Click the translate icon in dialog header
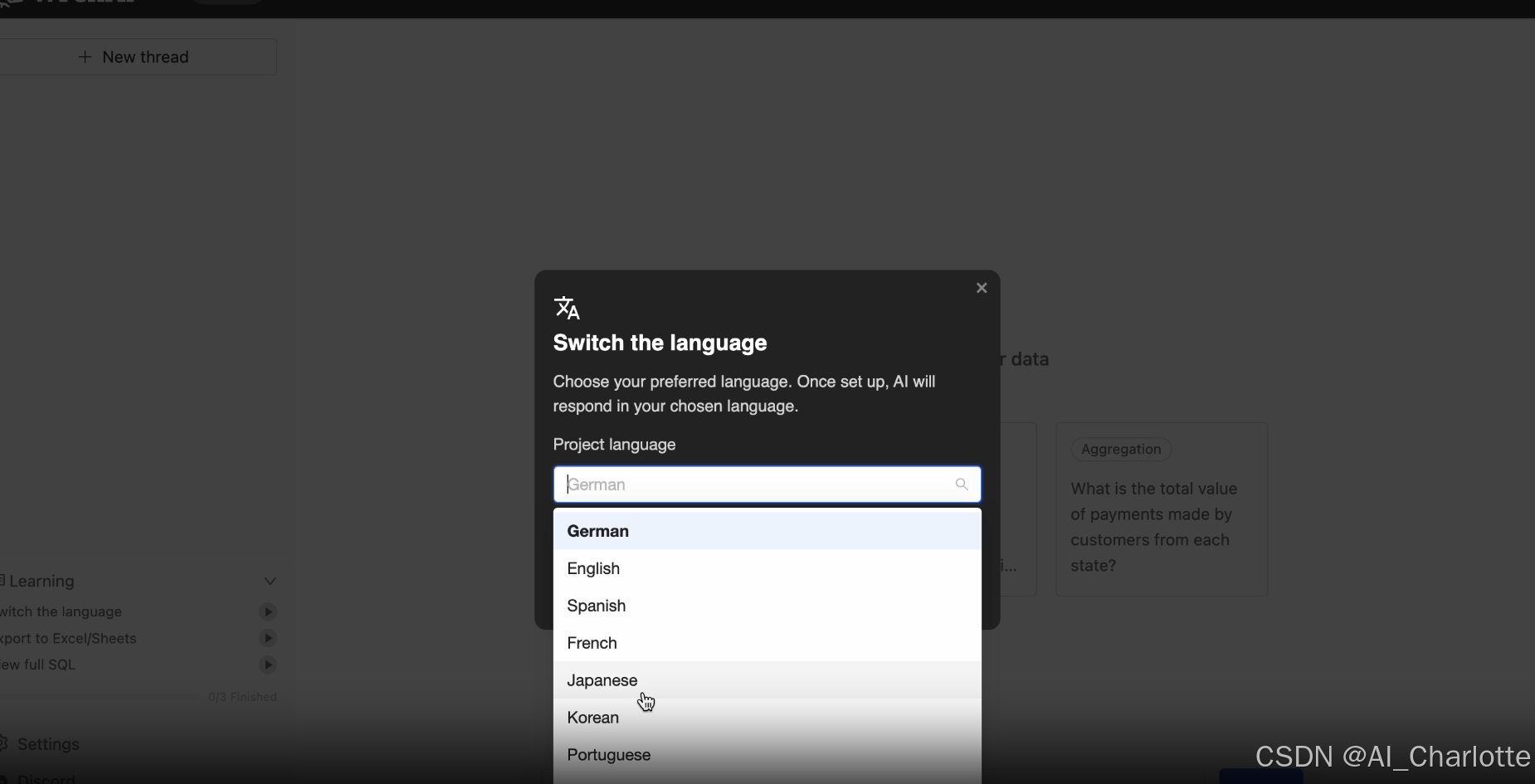 click(567, 308)
